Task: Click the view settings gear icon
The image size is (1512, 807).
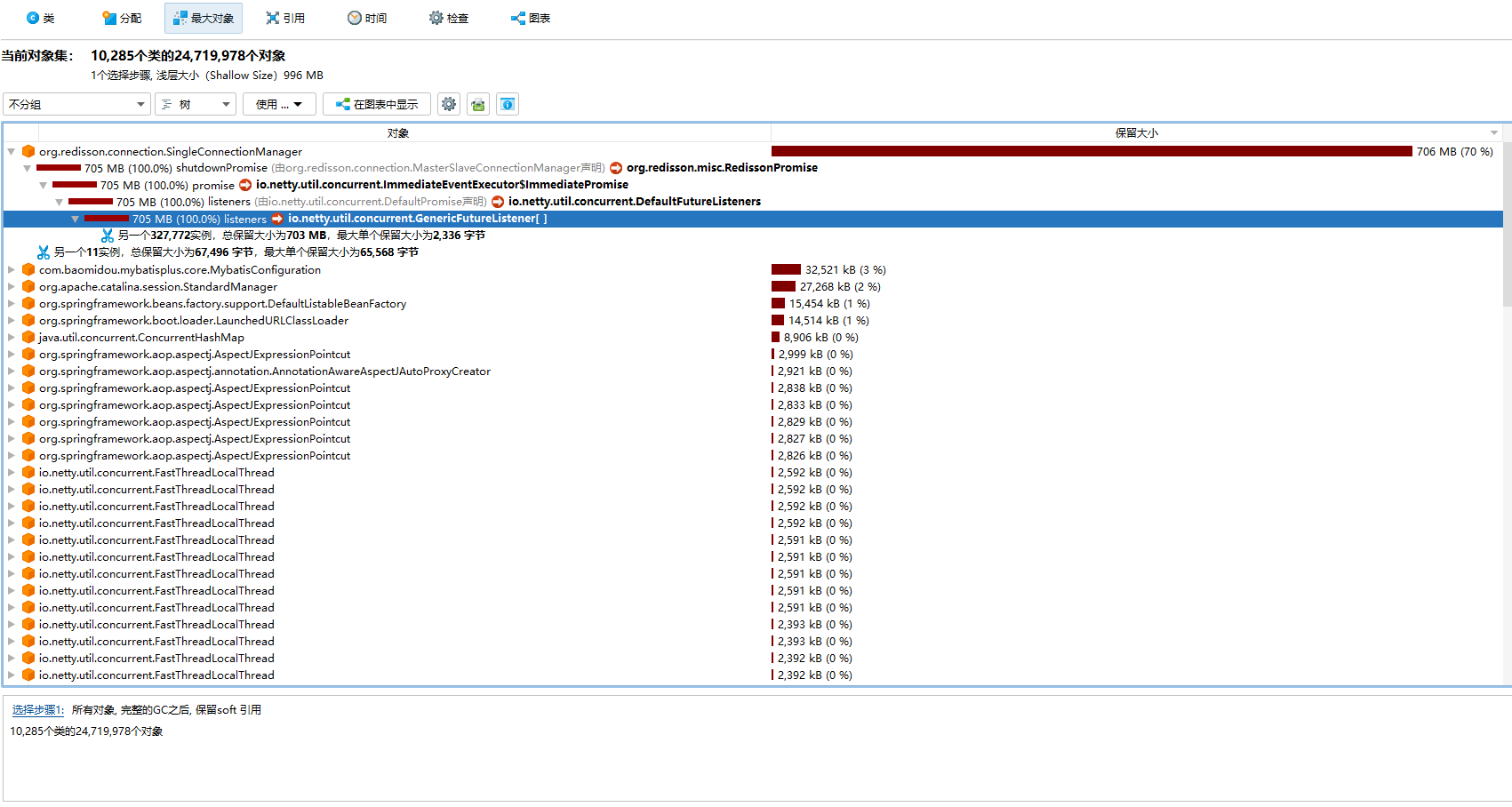Action: click(448, 104)
